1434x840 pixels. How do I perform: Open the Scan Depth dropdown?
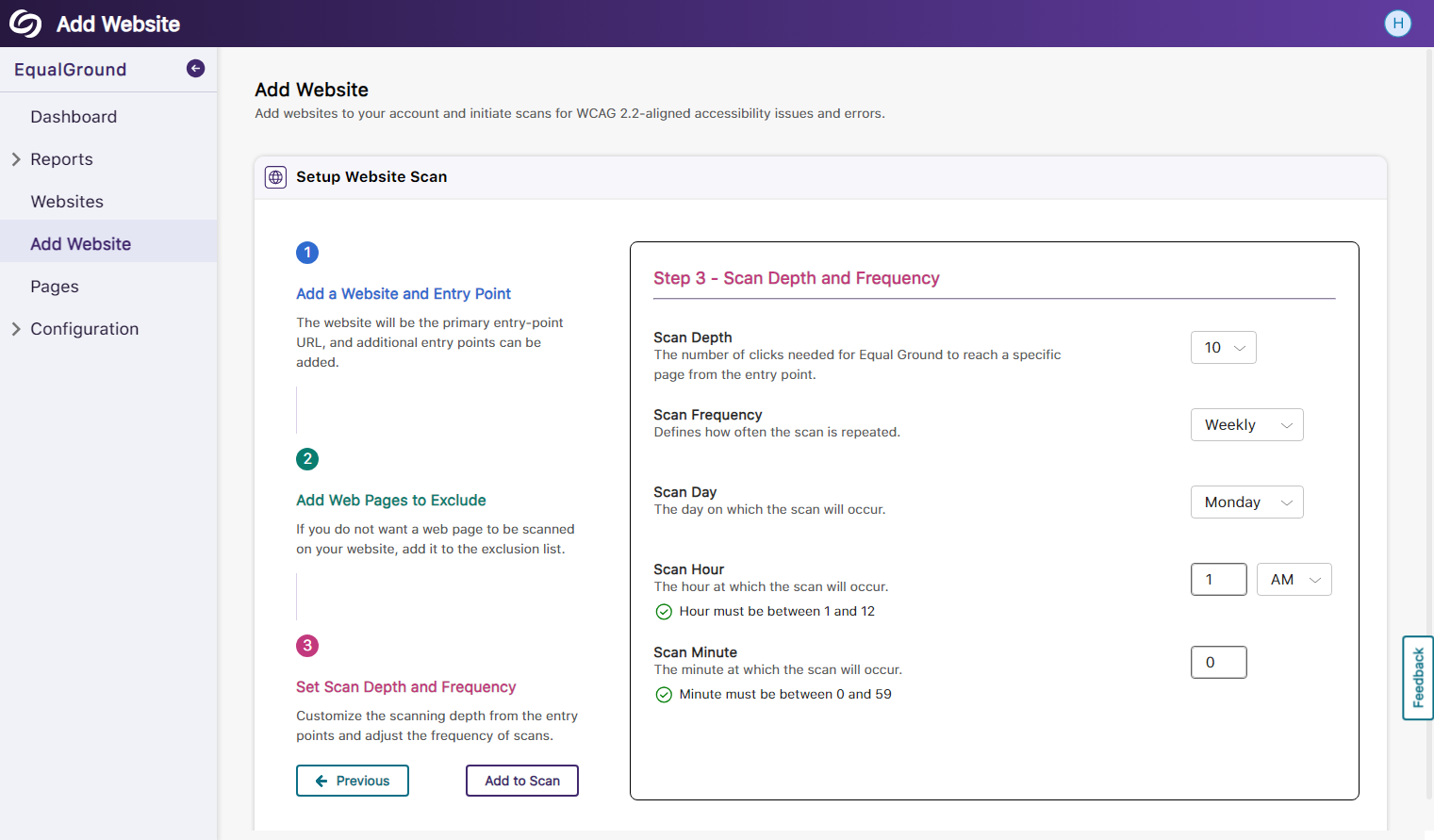coord(1223,348)
